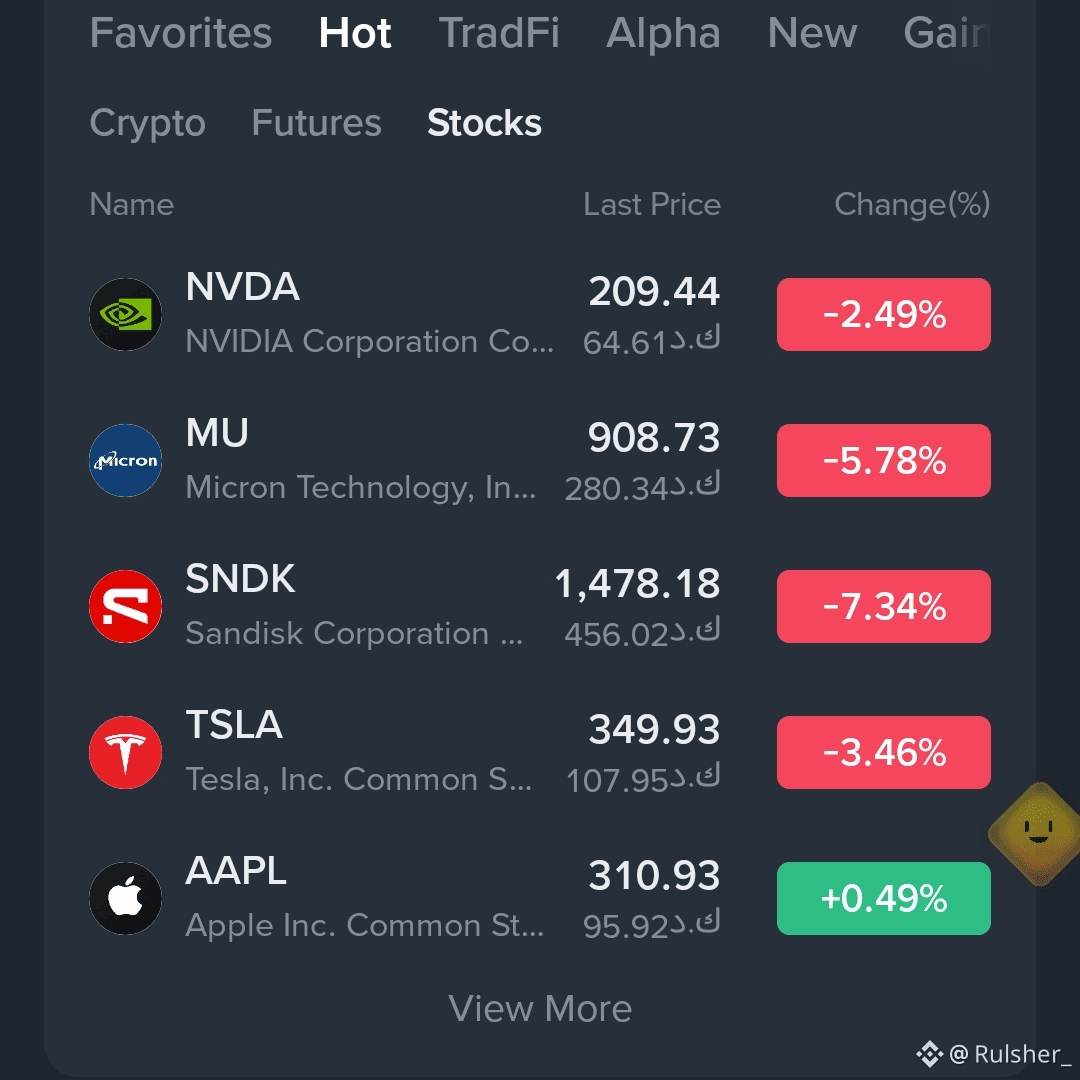The width and height of the screenshot is (1080, 1080).
Task: Open the yellow smiley assistant bubble
Action: (1037, 834)
